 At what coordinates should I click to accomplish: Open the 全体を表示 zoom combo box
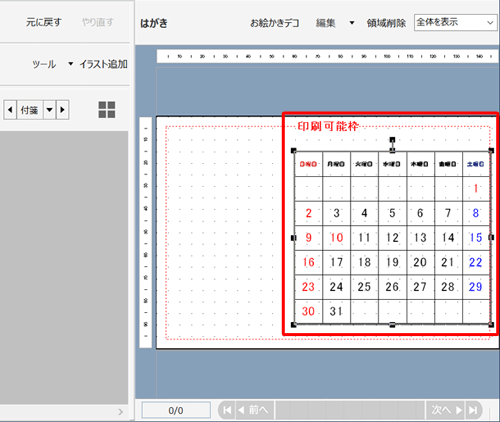click(455, 22)
